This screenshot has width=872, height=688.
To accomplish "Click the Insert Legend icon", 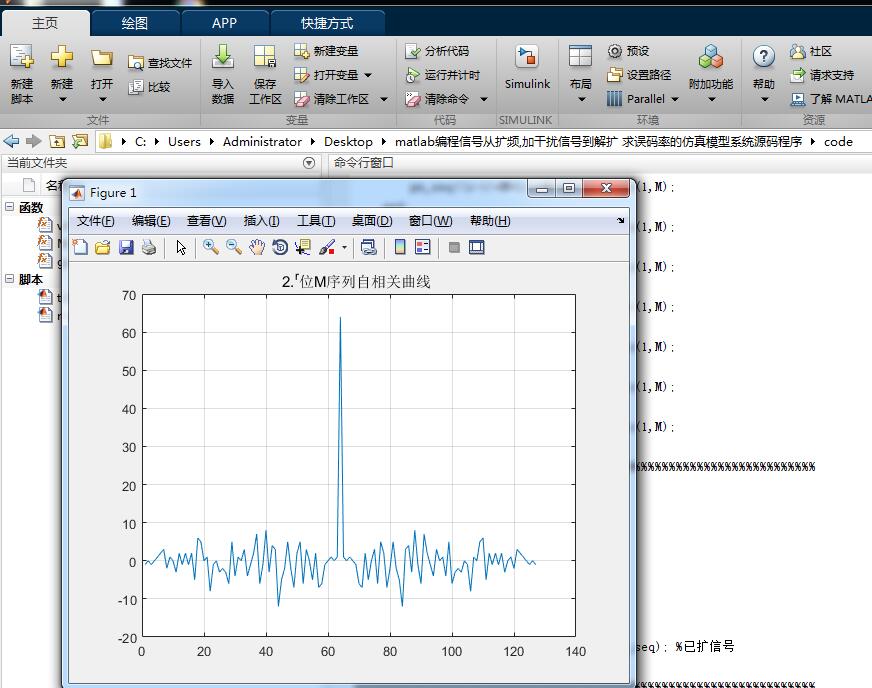I will pos(423,247).
